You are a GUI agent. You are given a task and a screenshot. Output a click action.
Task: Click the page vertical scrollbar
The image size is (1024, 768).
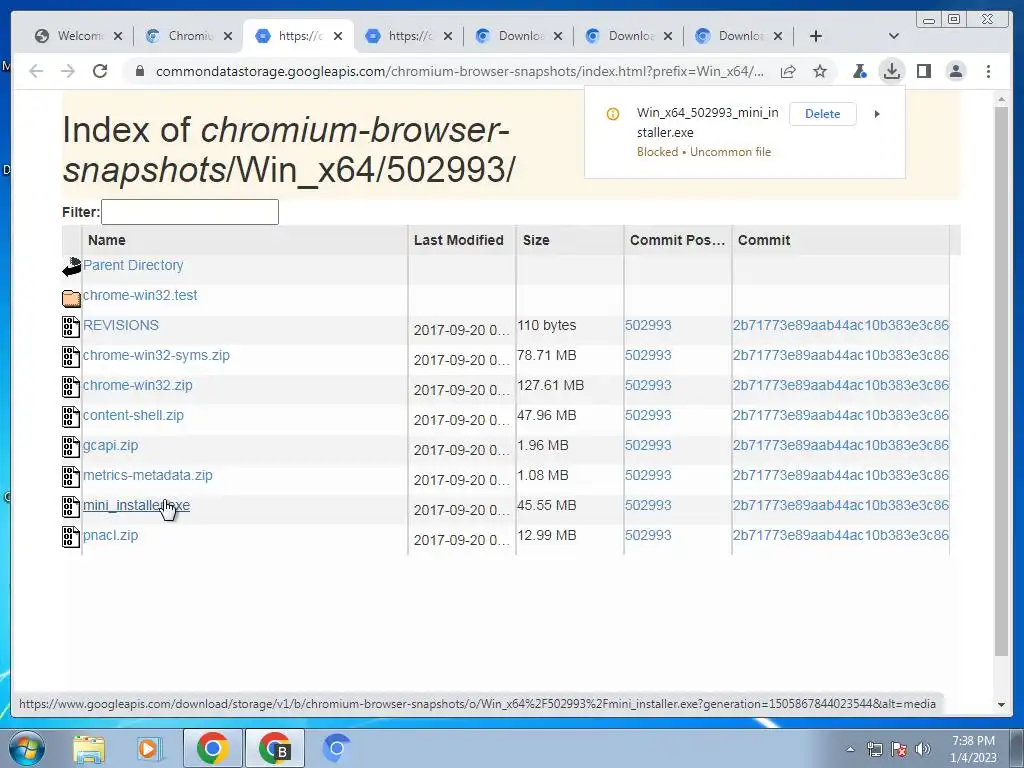1001,381
